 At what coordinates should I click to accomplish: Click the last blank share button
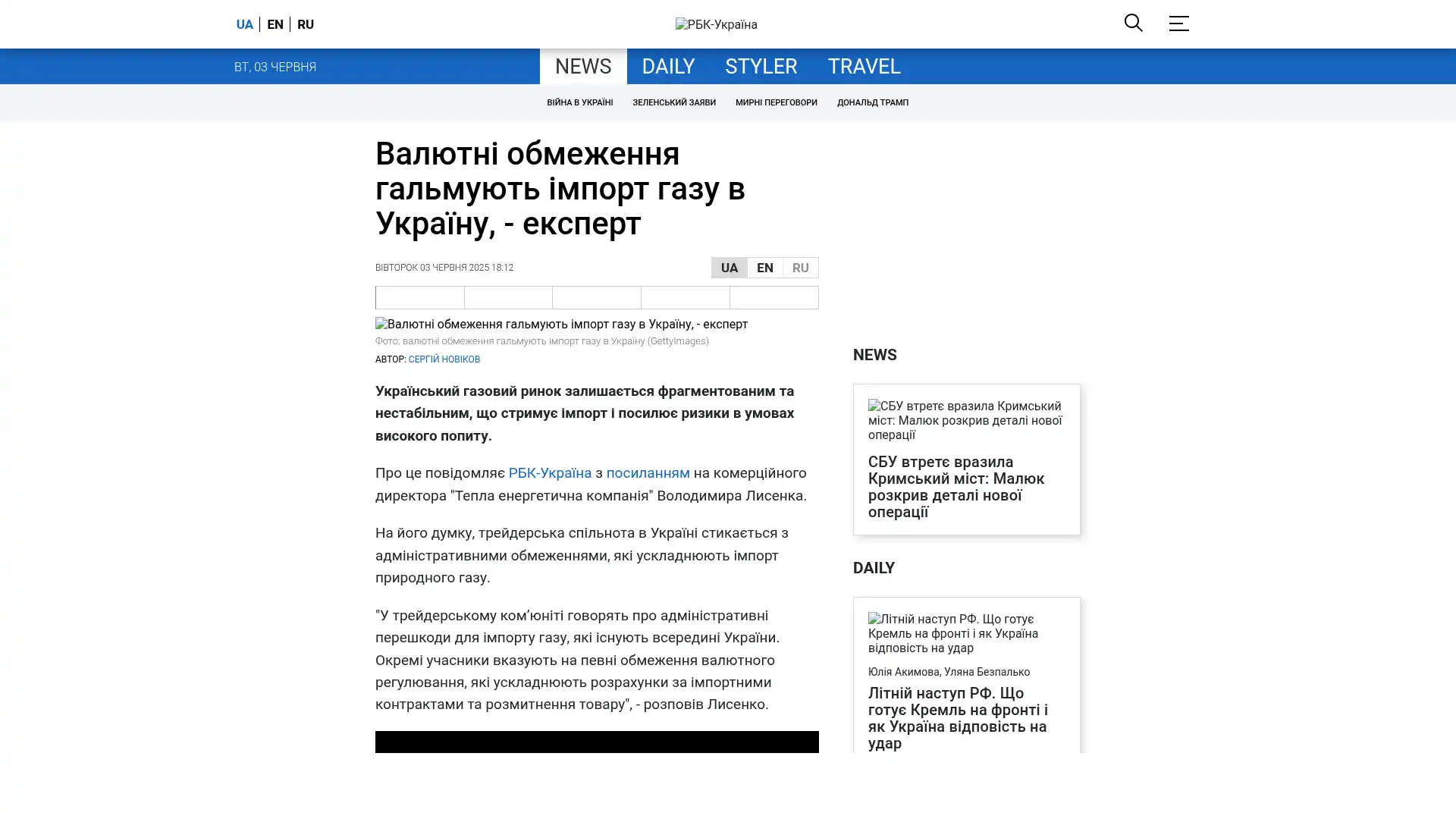773,297
